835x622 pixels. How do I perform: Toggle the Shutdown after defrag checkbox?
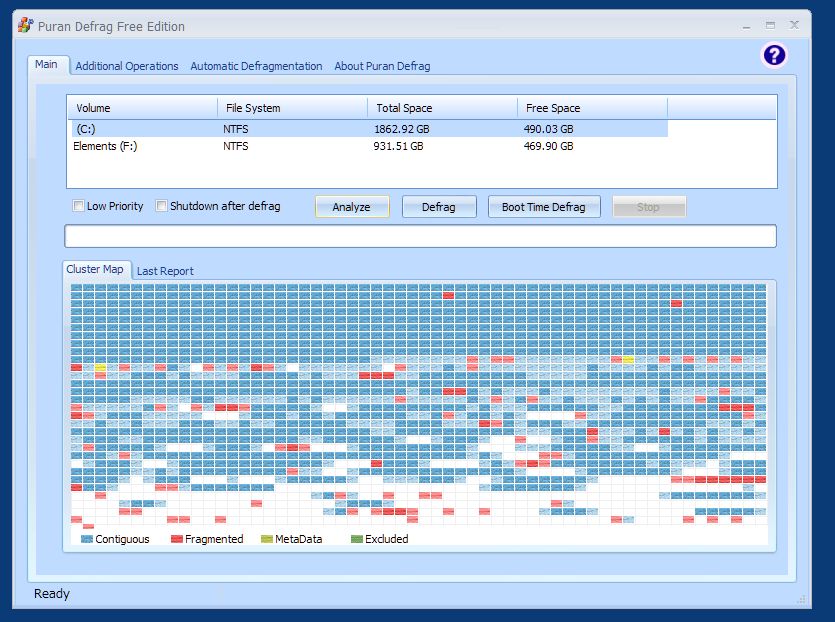(x=161, y=206)
